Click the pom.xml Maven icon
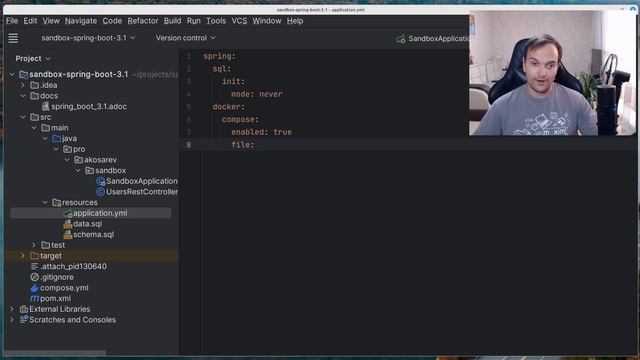Viewport: 640px width, 360px height. (35, 298)
